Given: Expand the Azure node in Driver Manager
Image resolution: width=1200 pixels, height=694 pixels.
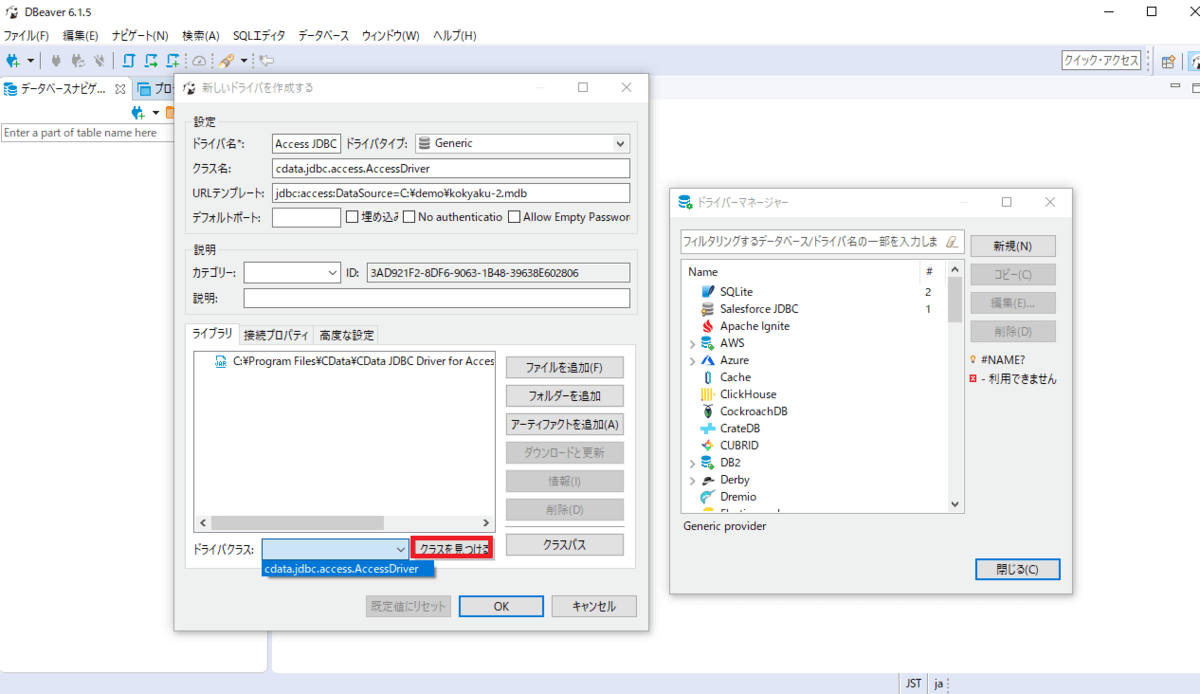Looking at the screenshot, I should coord(692,360).
